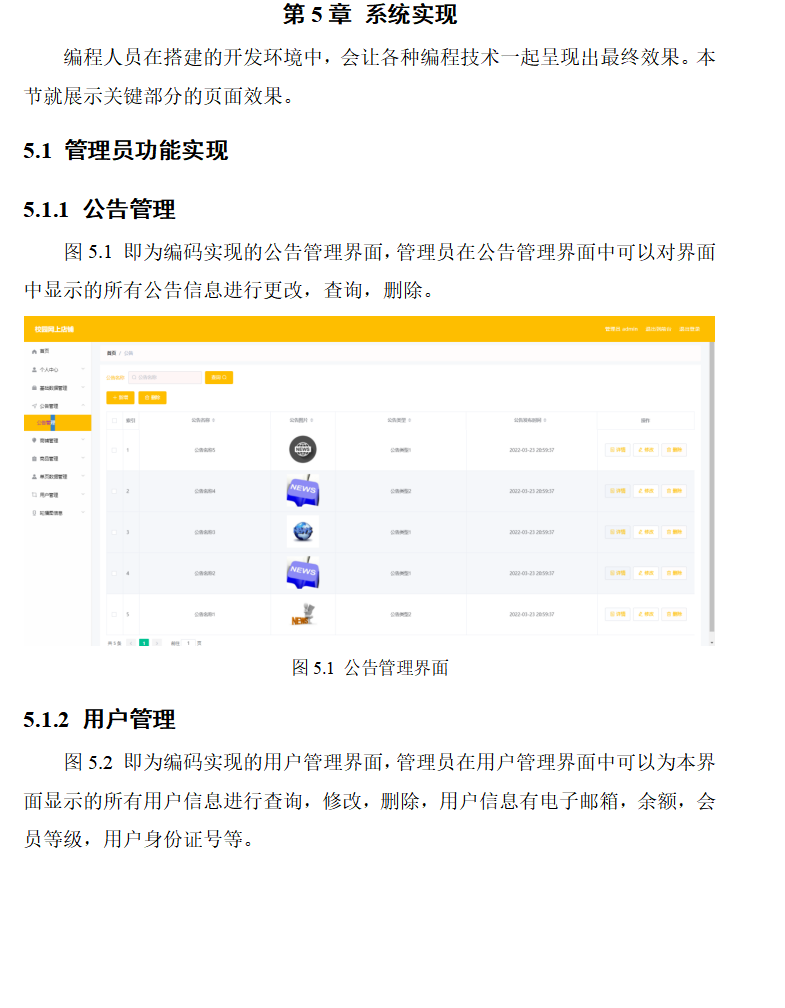The image size is (785, 1008).
Task: Click the 新增 add button
Action: tap(120, 397)
